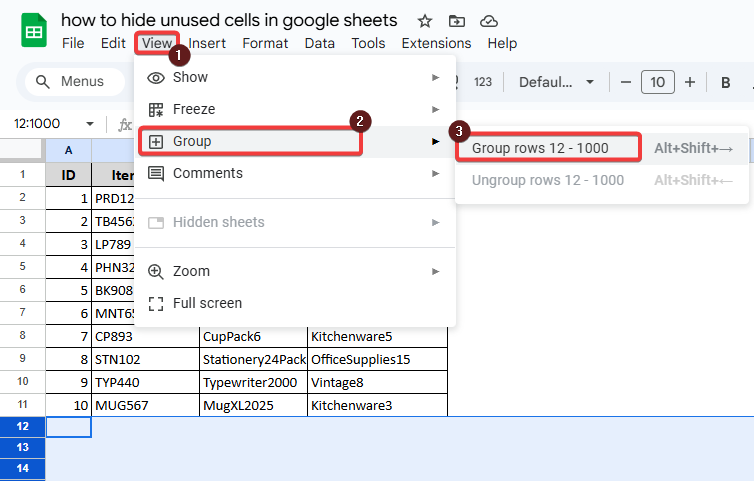Click the Bold formatting button

(724, 82)
